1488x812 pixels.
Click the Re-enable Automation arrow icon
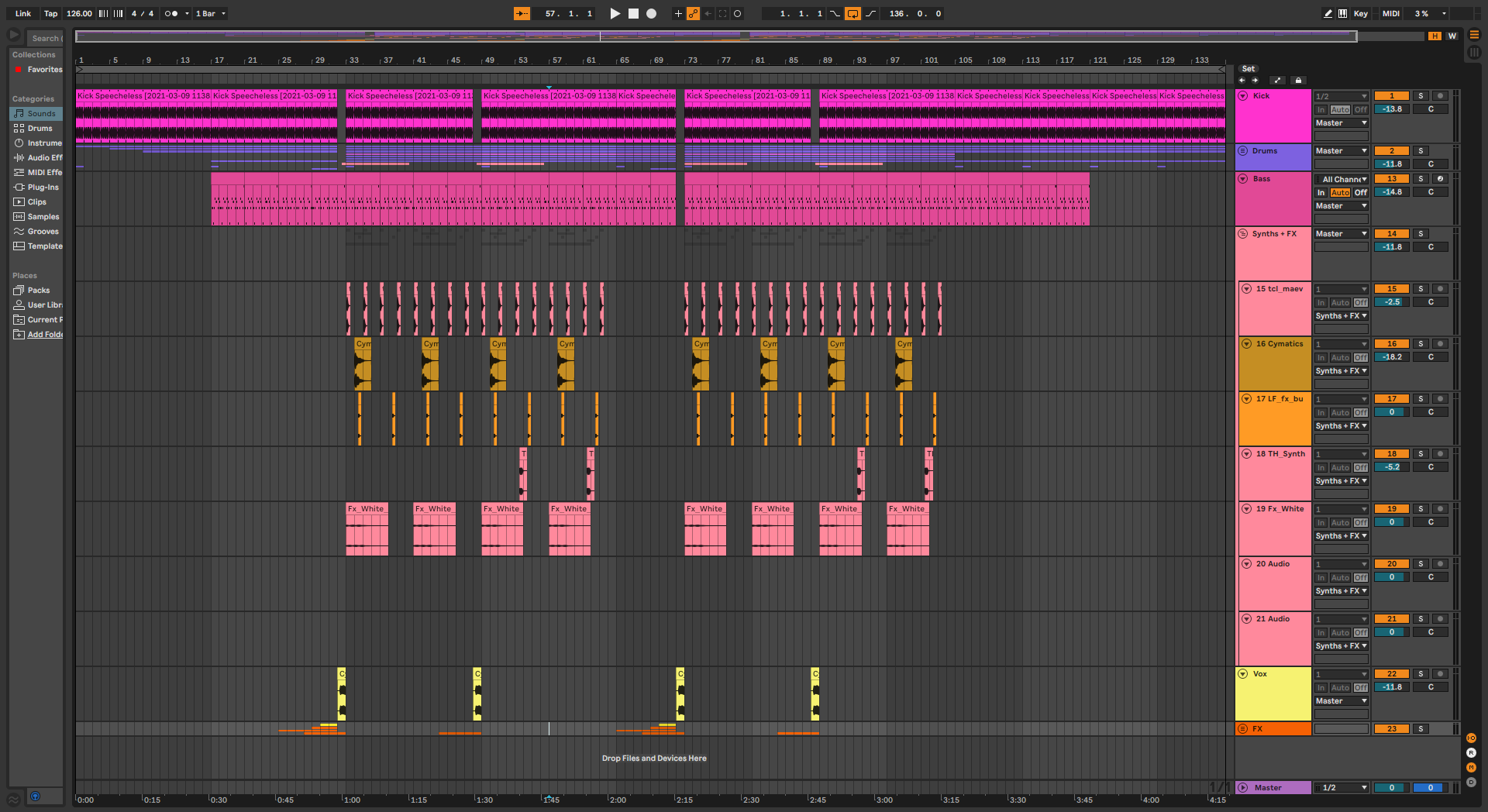[x=708, y=13]
